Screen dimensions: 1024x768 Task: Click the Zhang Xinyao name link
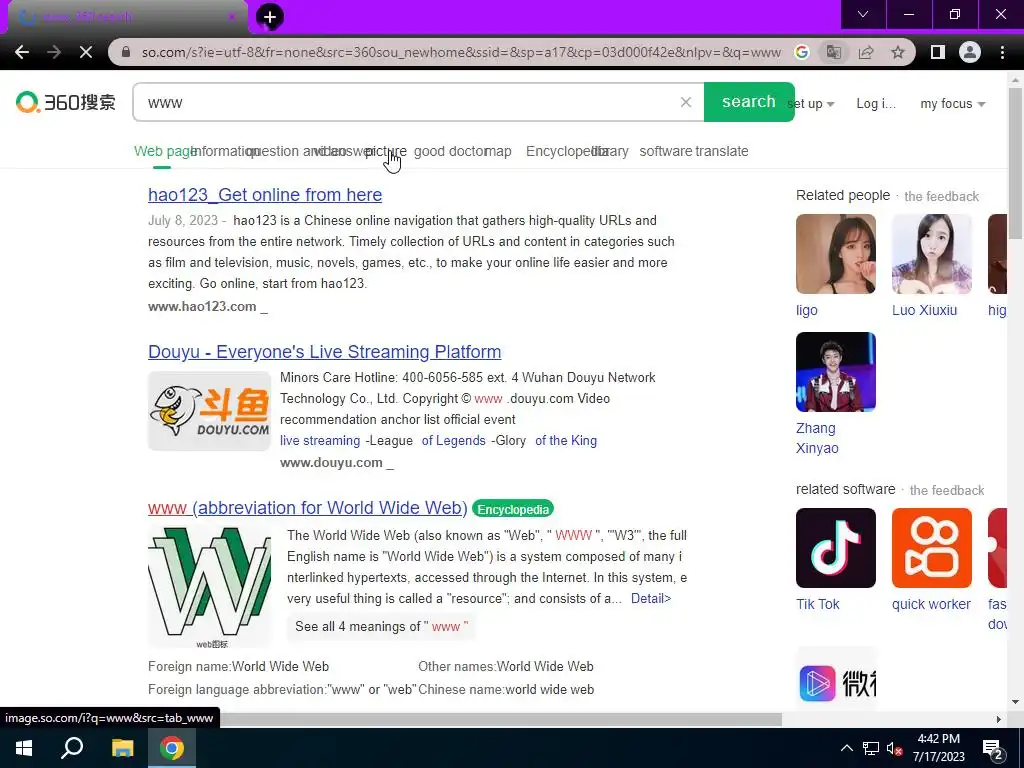(817, 438)
